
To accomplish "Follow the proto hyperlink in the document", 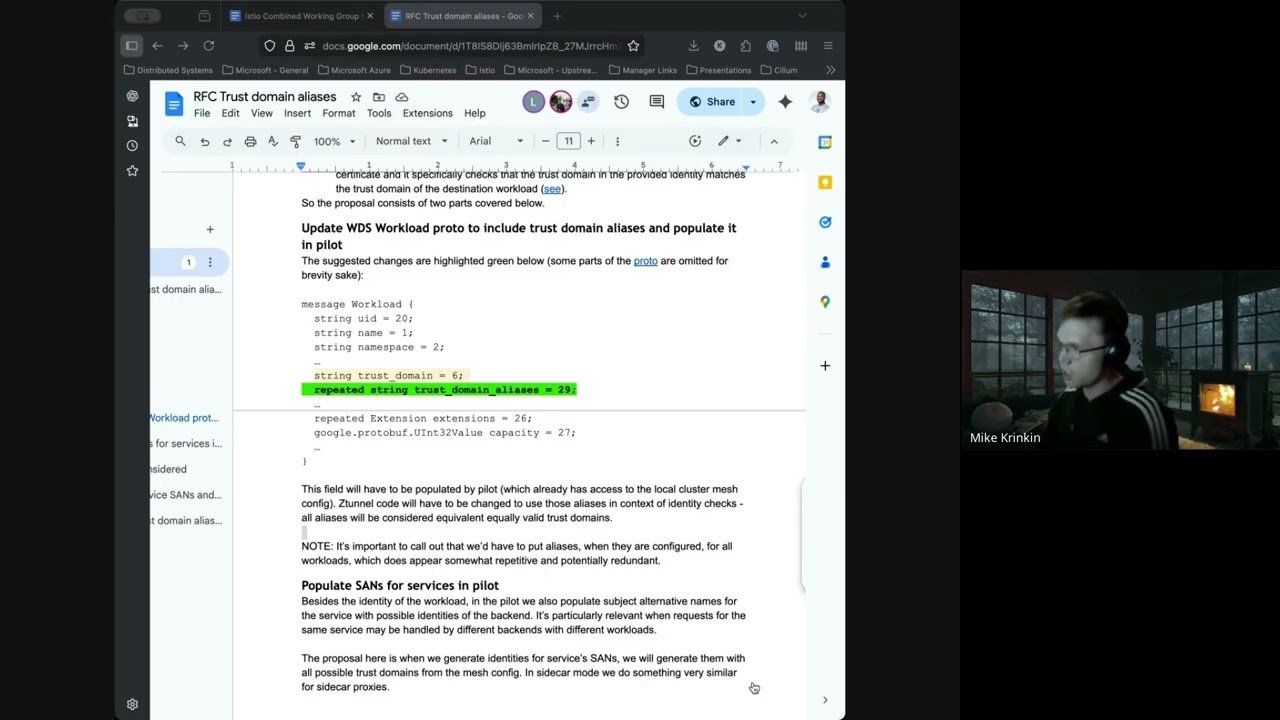I will [x=645, y=261].
